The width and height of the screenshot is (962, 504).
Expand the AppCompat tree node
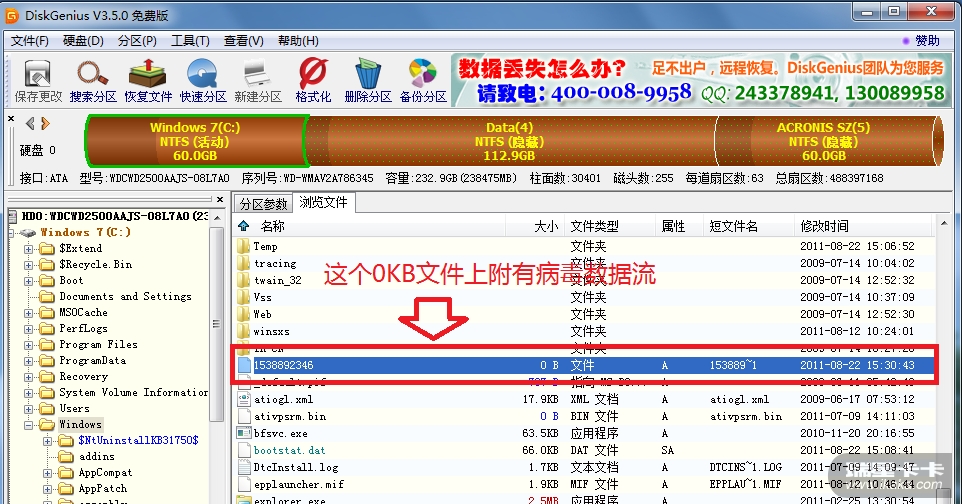(47, 473)
